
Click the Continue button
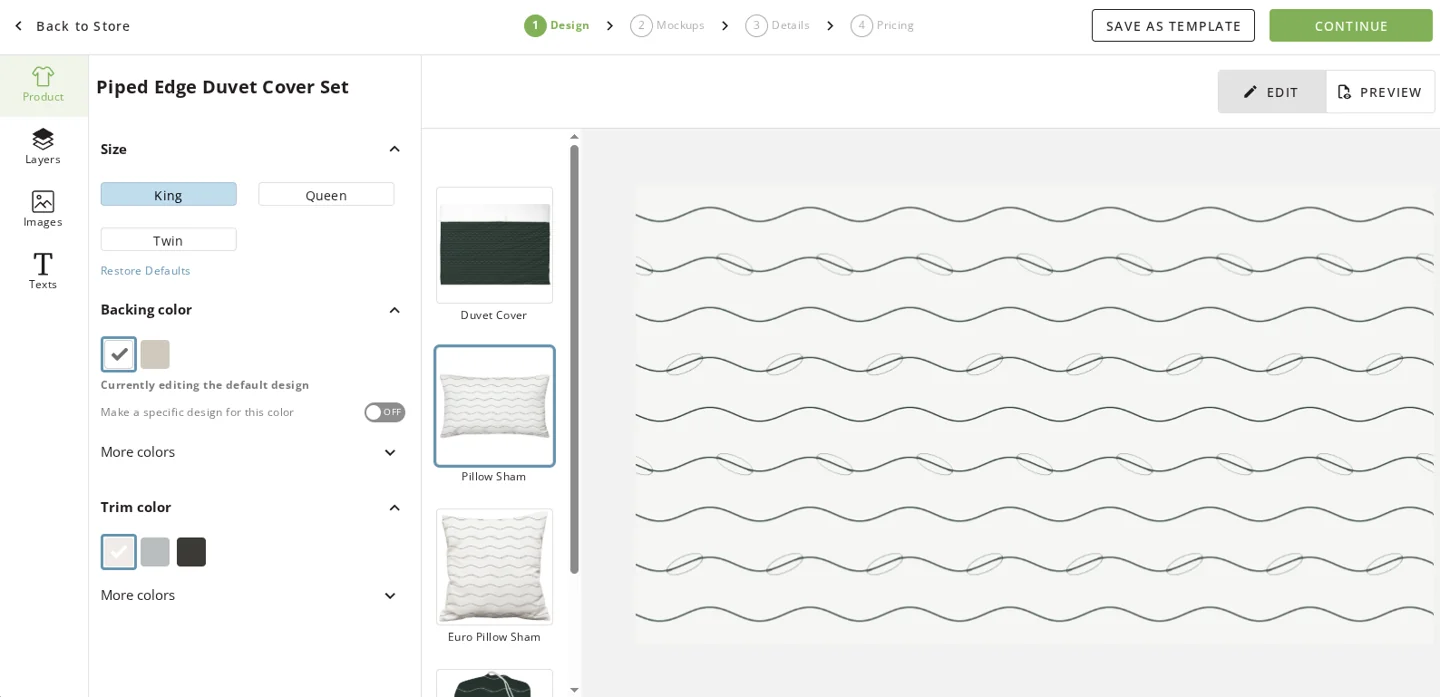point(1351,26)
